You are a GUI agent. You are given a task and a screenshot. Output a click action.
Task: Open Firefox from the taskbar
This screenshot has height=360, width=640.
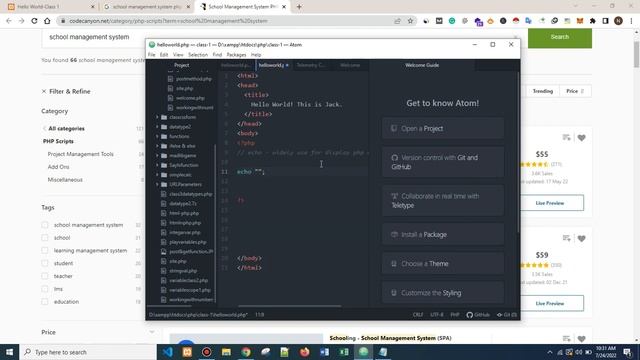click(305, 352)
